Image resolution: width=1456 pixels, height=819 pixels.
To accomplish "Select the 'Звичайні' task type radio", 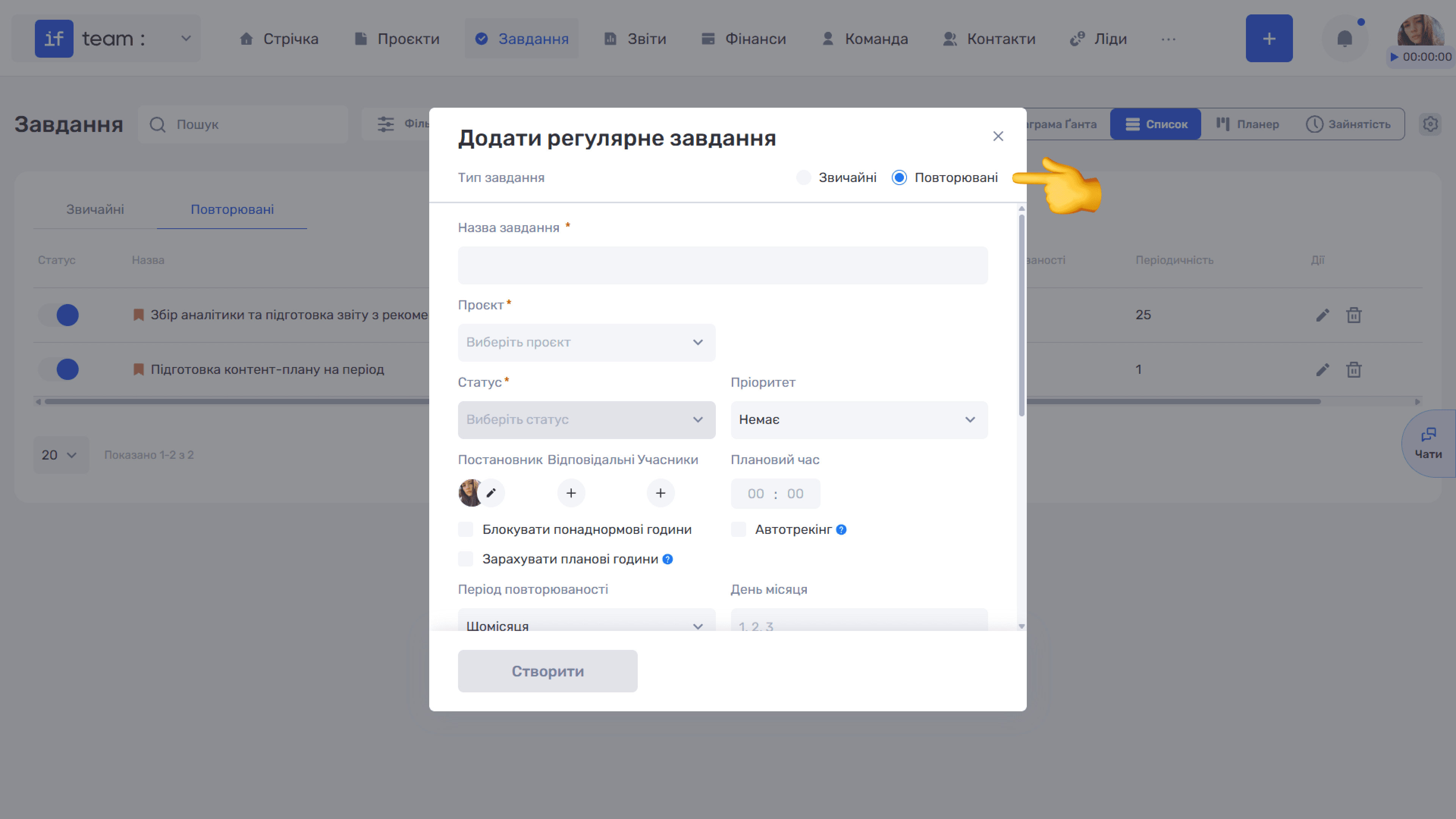I will [x=803, y=177].
